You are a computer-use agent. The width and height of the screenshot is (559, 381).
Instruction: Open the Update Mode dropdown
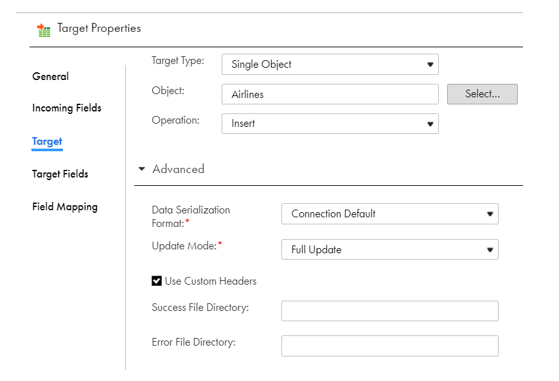pos(390,249)
